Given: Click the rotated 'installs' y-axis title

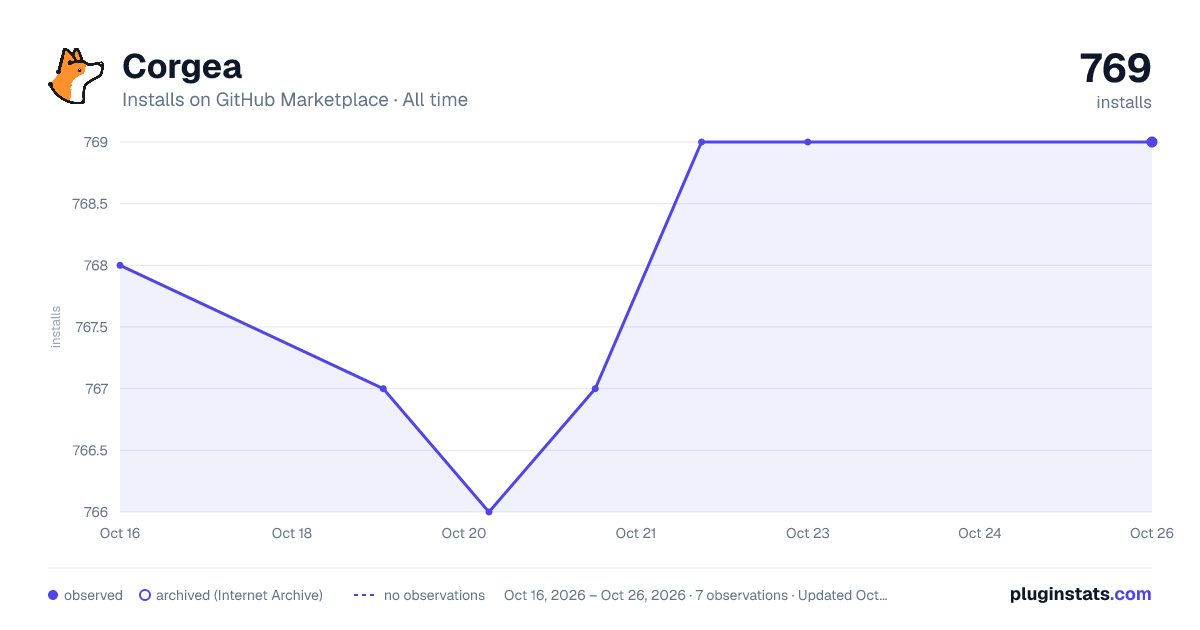Looking at the screenshot, I should point(56,327).
